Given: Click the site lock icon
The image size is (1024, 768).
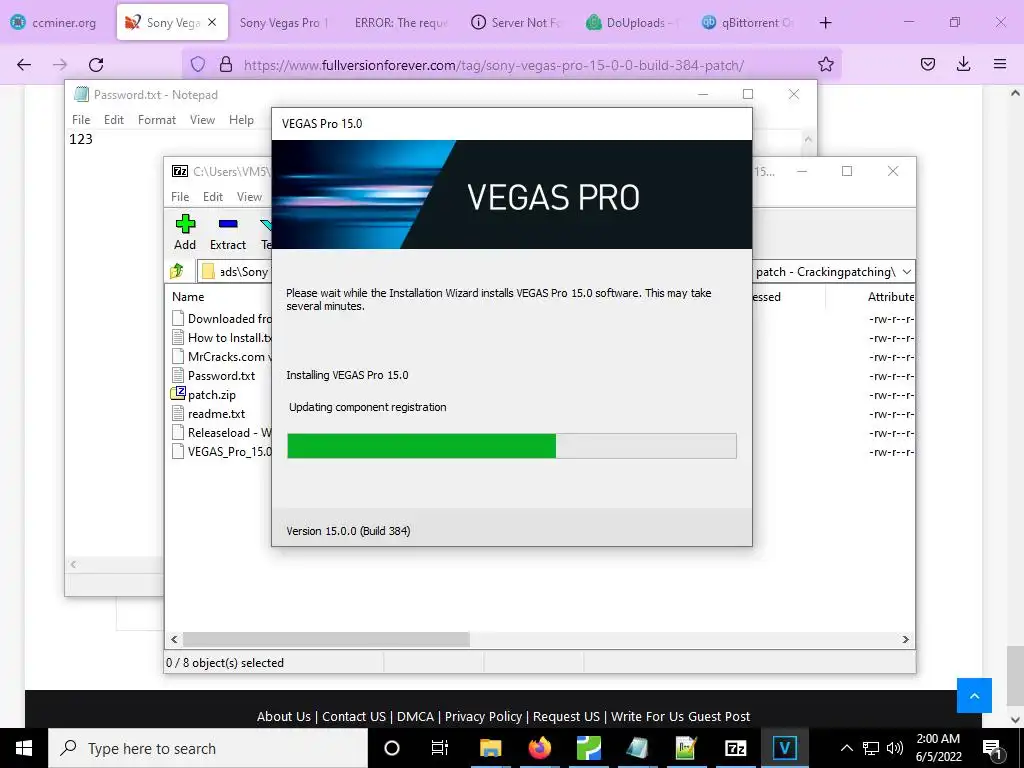Looking at the screenshot, I should [x=226, y=65].
